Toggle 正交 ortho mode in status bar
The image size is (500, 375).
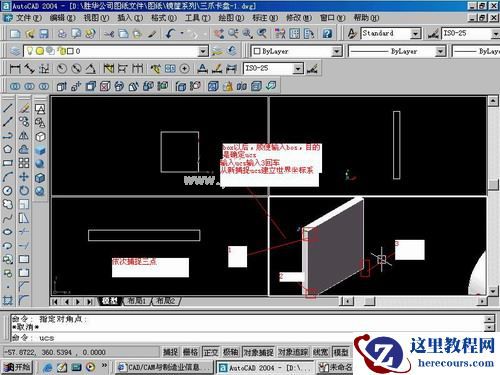[211, 352]
